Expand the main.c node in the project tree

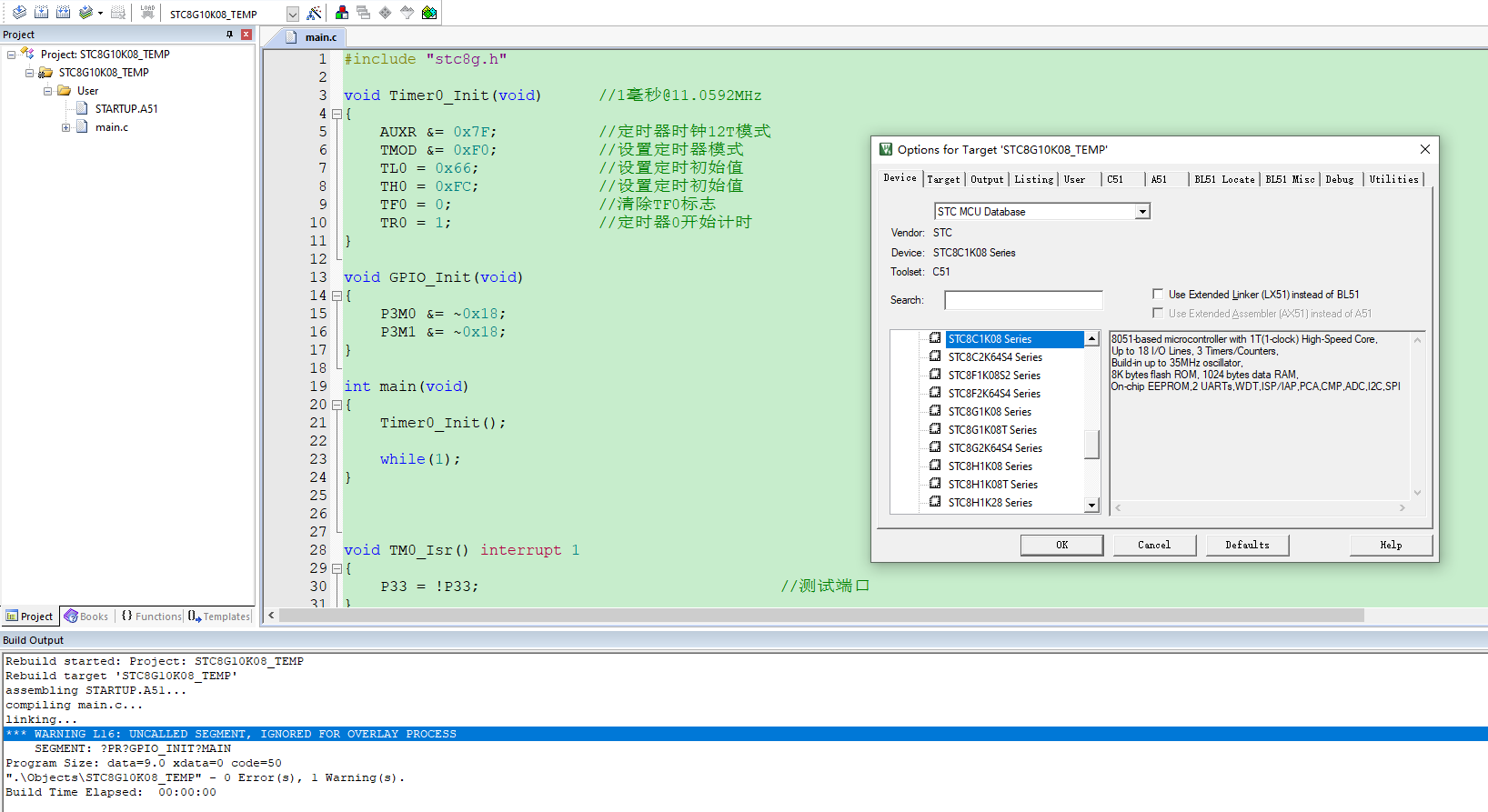pyautogui.click(x=65, y=127)
